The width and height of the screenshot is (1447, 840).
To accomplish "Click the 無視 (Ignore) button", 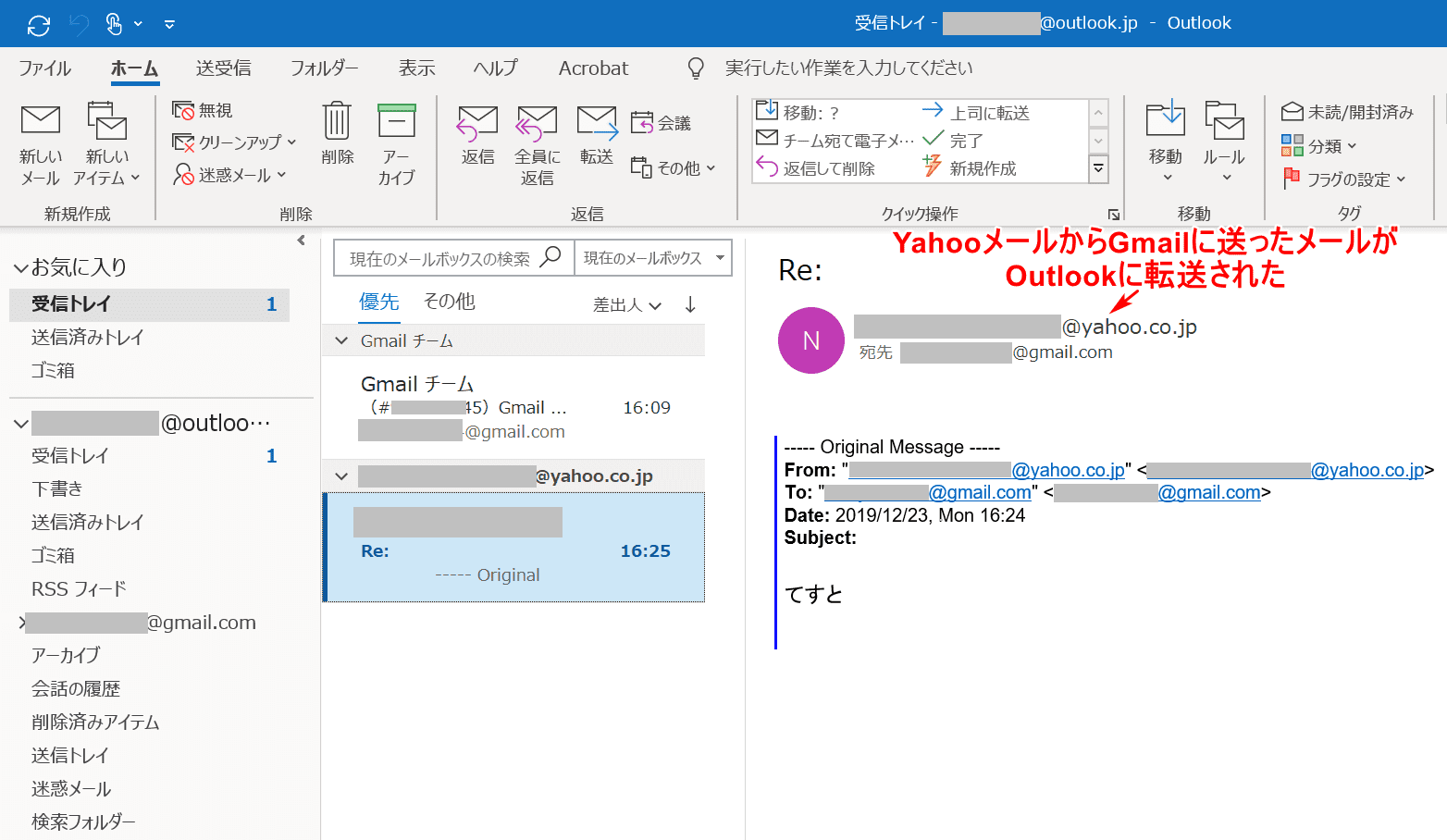I will [x=203, y=110].
